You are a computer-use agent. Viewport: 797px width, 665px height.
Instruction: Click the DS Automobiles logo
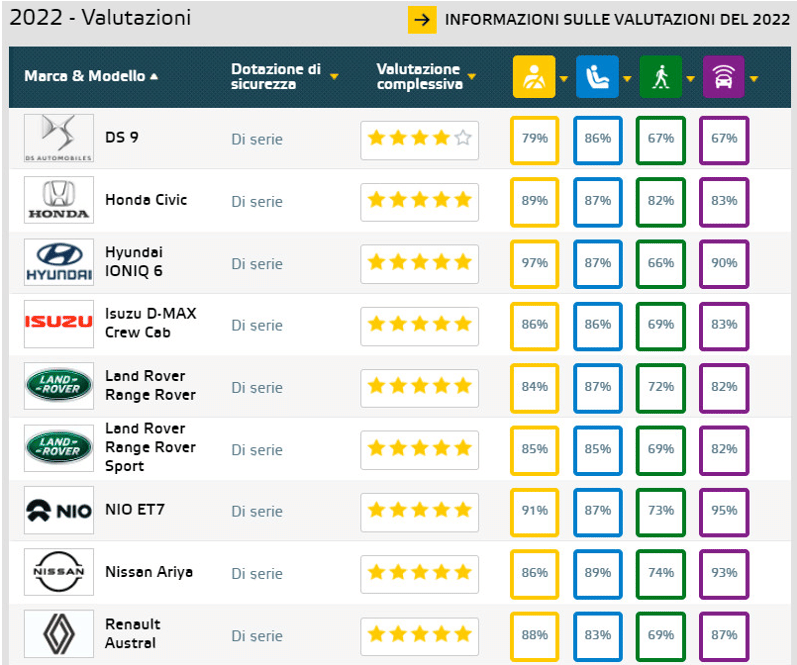59,138
